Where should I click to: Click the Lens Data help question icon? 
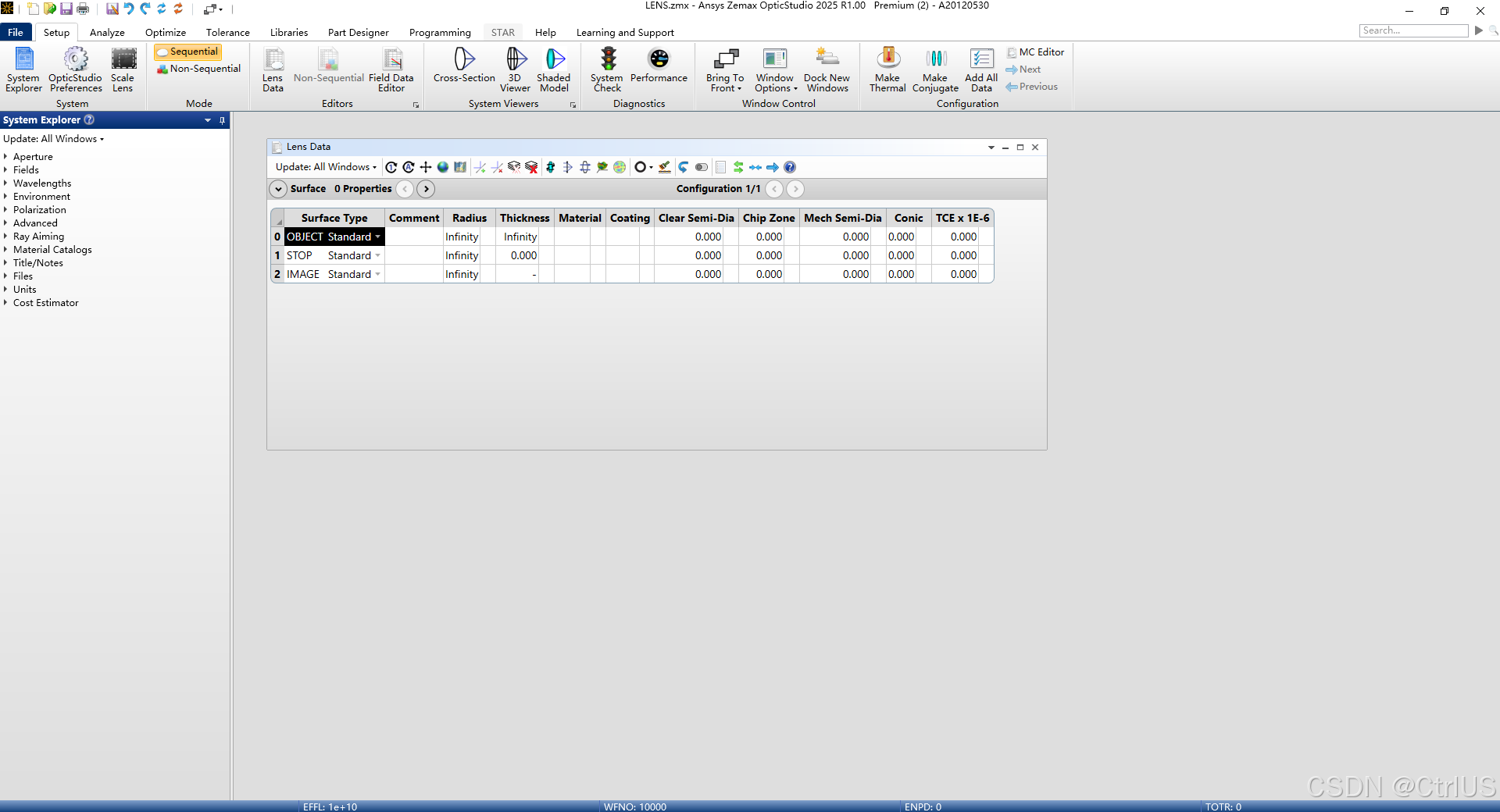pyautogui.click(x=790, y=167)
